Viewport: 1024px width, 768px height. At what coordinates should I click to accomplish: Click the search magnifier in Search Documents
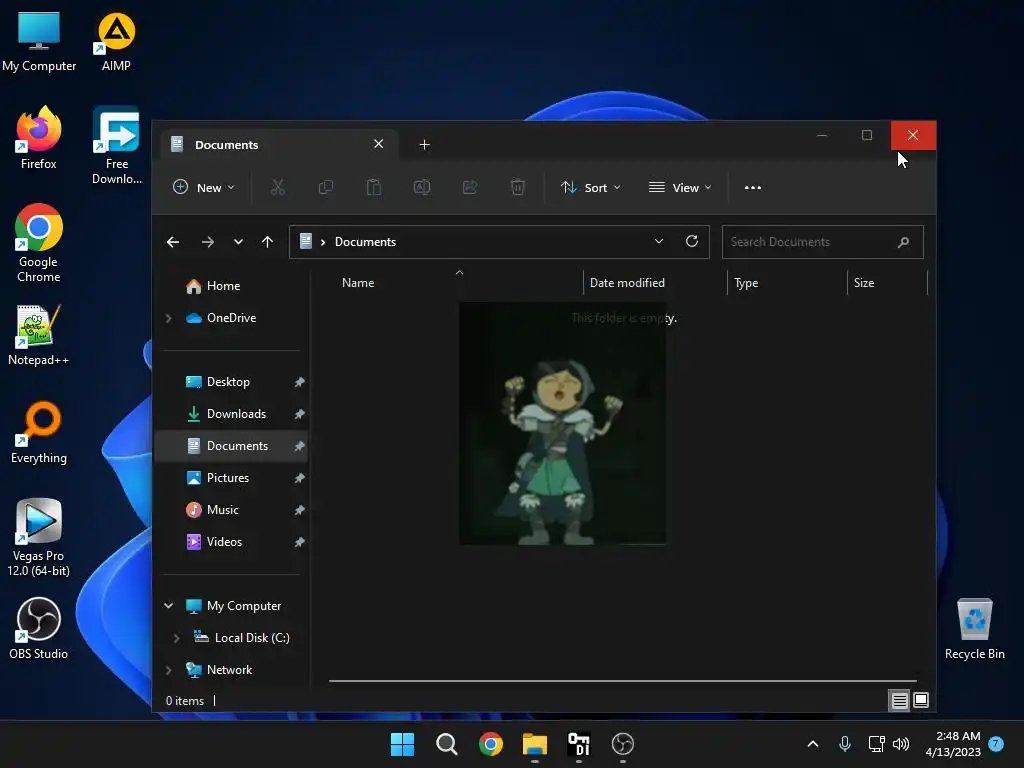coord(903,242)
